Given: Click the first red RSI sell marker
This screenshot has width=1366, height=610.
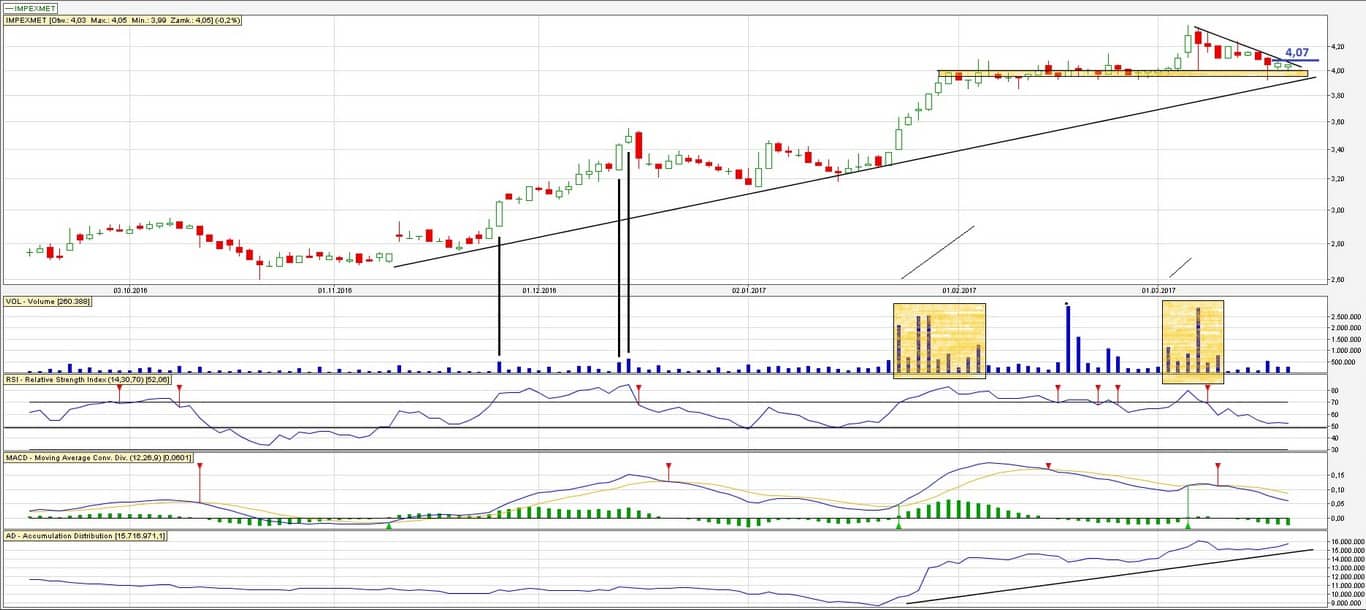Looking at the screenshot, I should click(x=119, y=388).
